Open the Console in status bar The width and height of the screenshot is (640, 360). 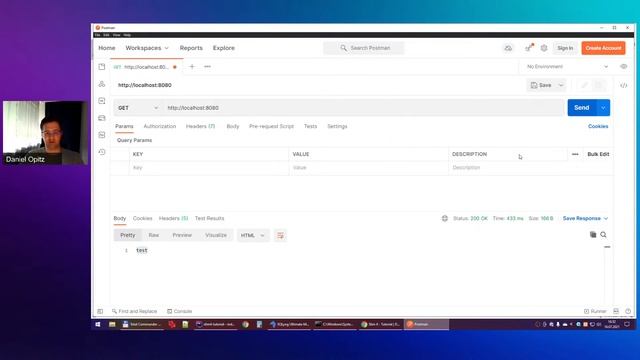pyautogui.click(x=180, y=311)
